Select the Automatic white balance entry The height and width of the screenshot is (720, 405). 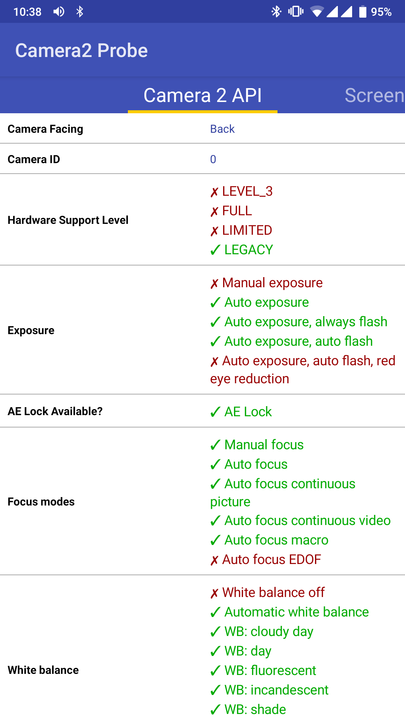coord(289,612)
